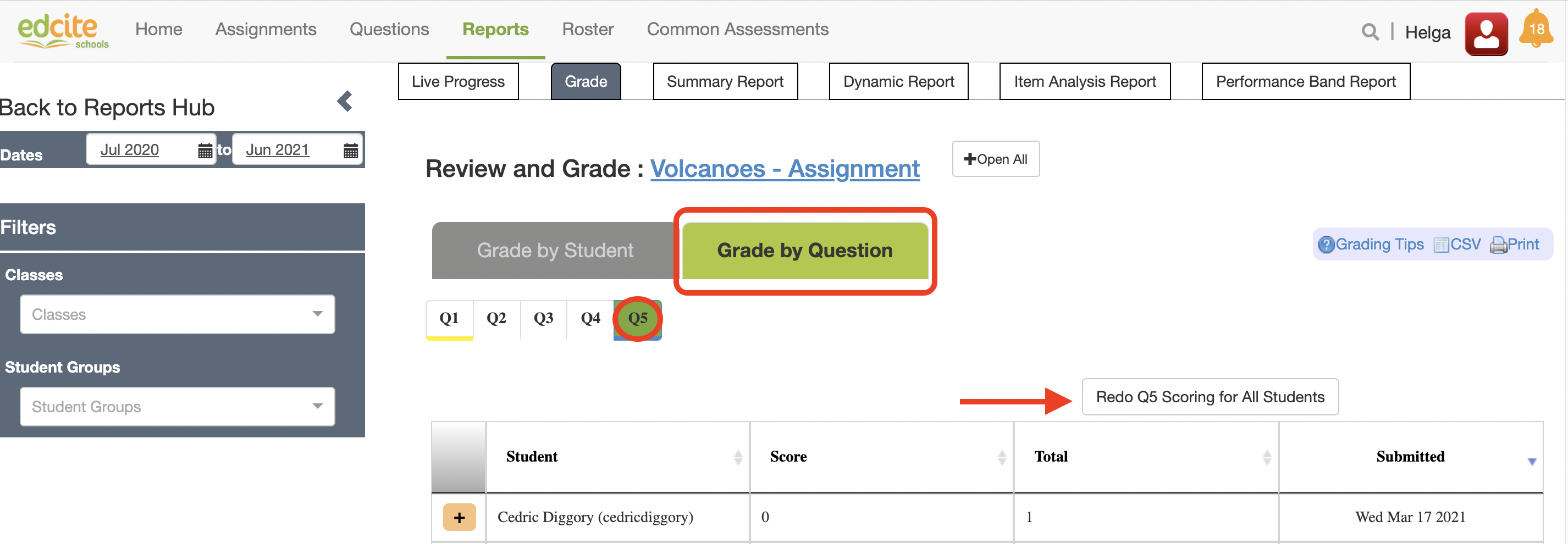Switch to the Item Analysis Report tab

1085,81
